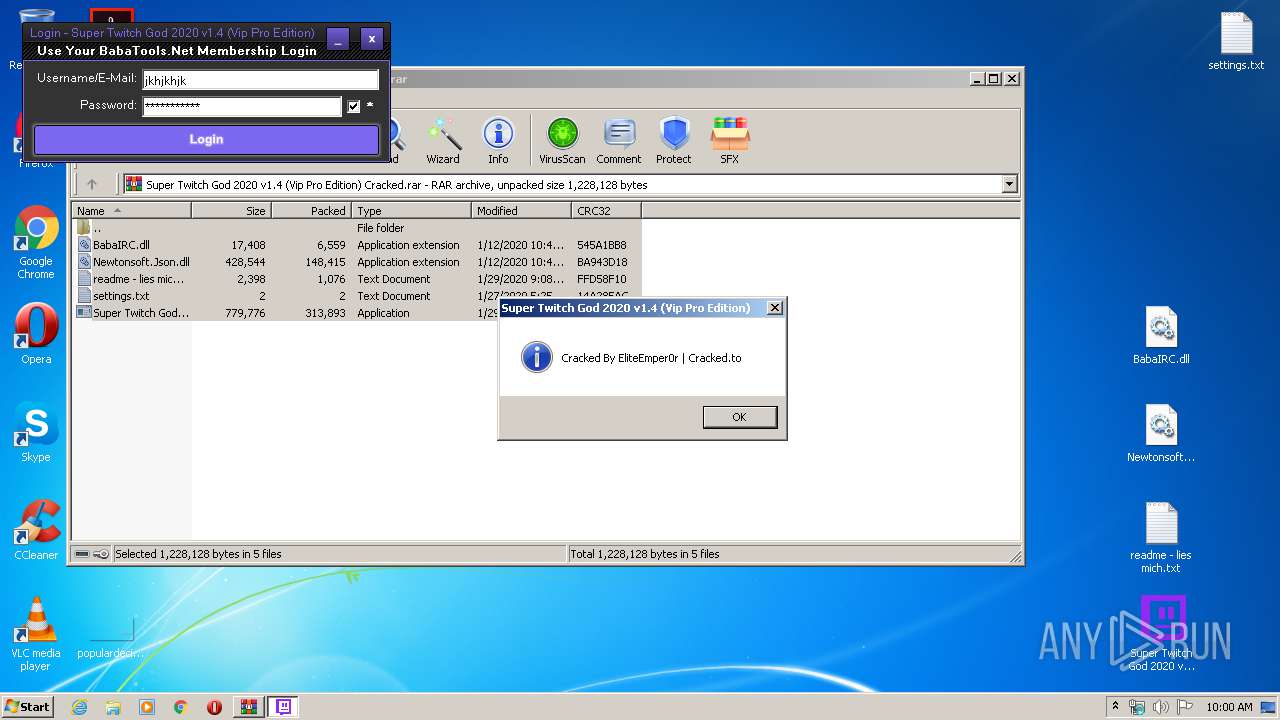Open the Comment tool
1280x720 pixels.
[x=619, y=141]
